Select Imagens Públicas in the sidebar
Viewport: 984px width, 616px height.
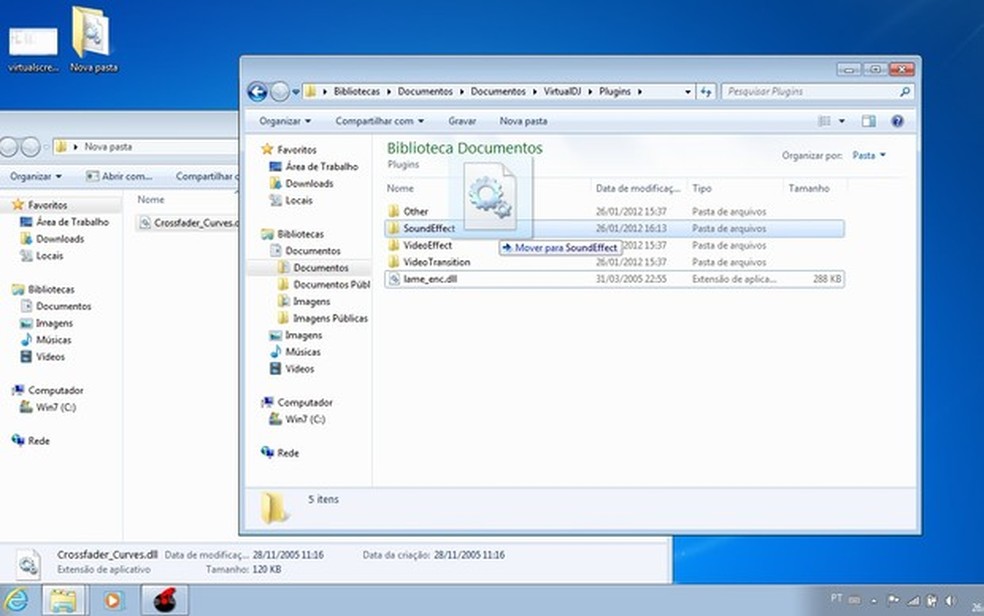pos(330,318)
